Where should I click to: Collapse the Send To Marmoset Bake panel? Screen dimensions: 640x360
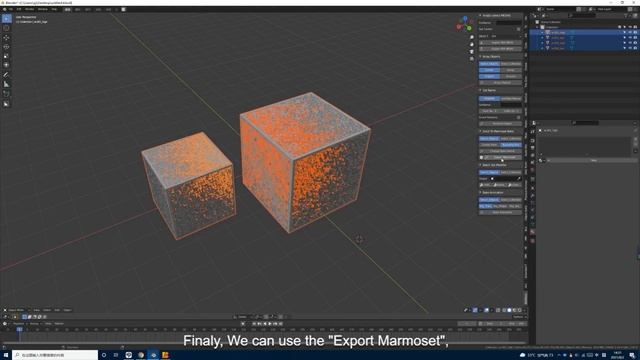click(x=480, y=131)
